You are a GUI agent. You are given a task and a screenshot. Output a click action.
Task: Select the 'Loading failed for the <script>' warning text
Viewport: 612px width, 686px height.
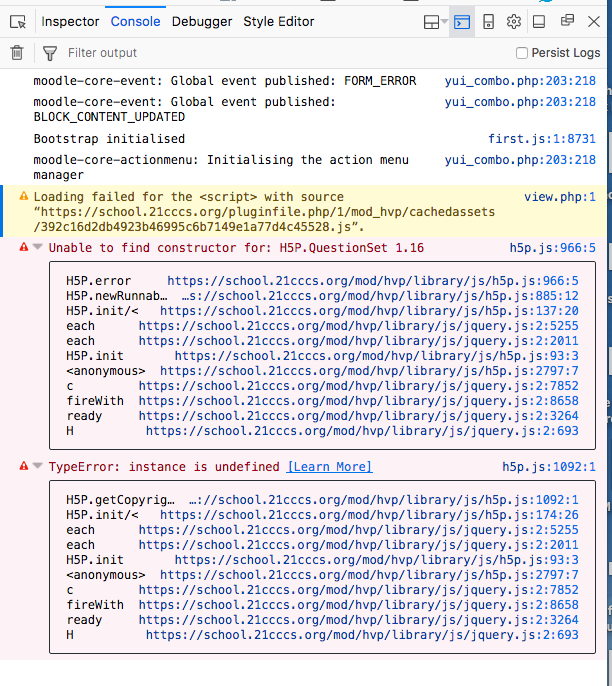pyautogui.click(x=264, y=212)
